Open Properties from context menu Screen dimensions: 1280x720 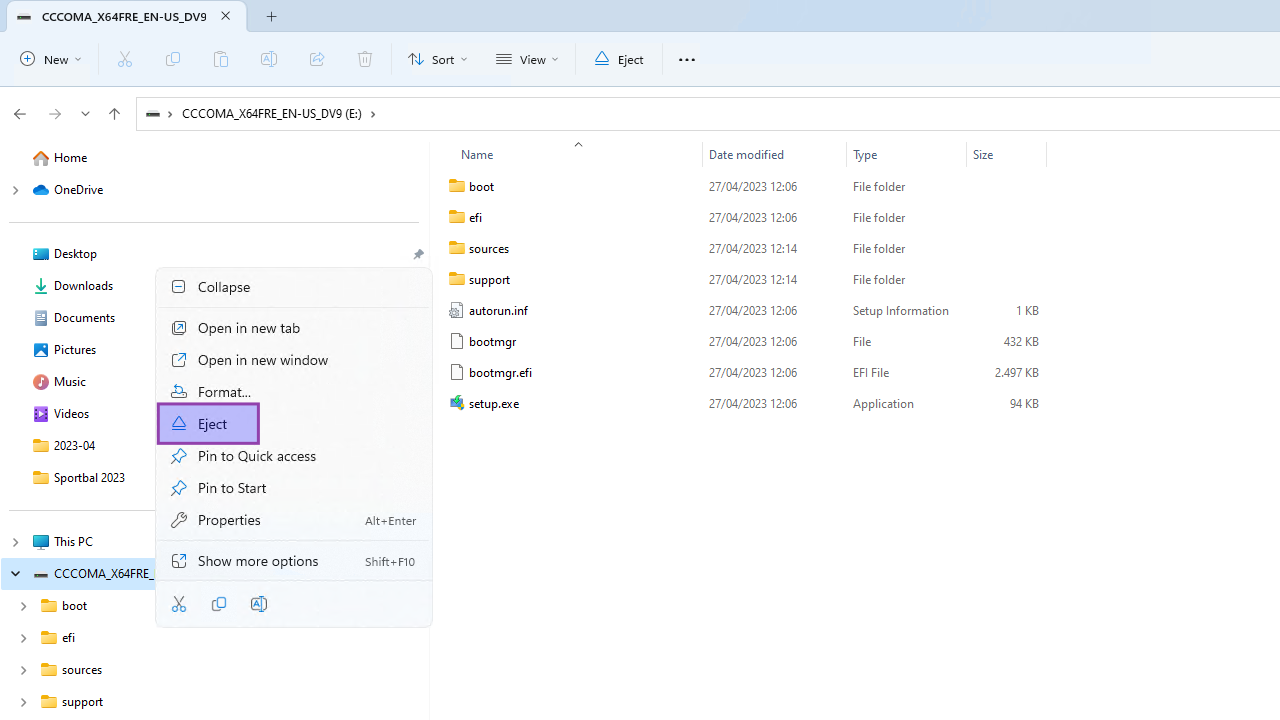[x=293, y=520]
